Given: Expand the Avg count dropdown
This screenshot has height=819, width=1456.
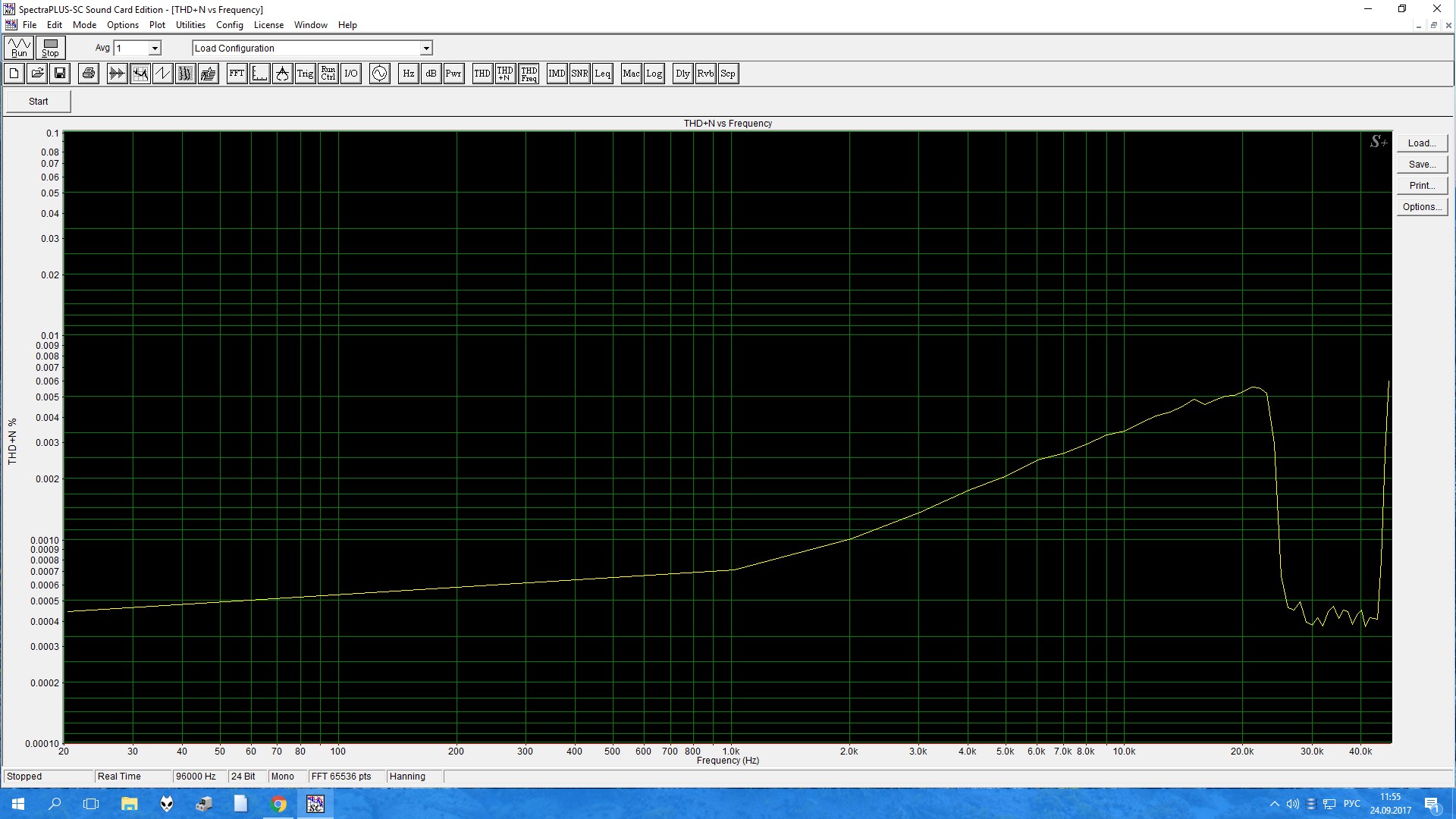Looking at the screenshot, I should coord(155,49).
